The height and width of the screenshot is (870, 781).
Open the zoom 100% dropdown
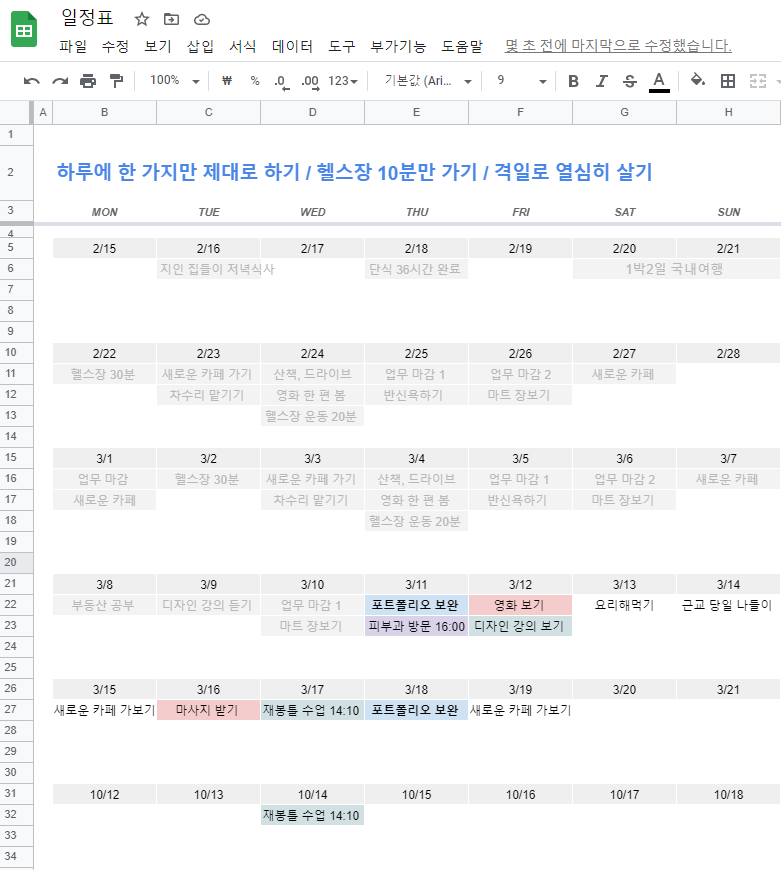point(174,81)
